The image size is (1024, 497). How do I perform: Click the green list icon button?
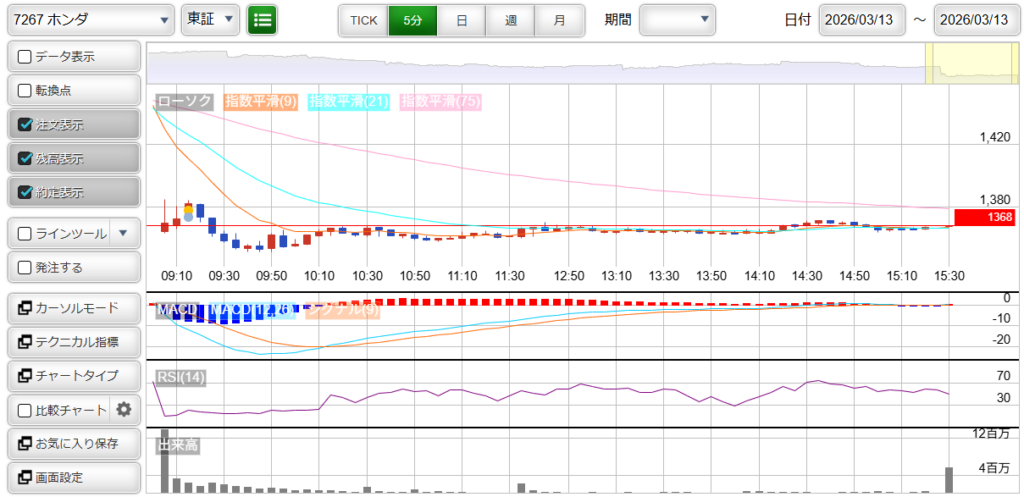(262, 19)
